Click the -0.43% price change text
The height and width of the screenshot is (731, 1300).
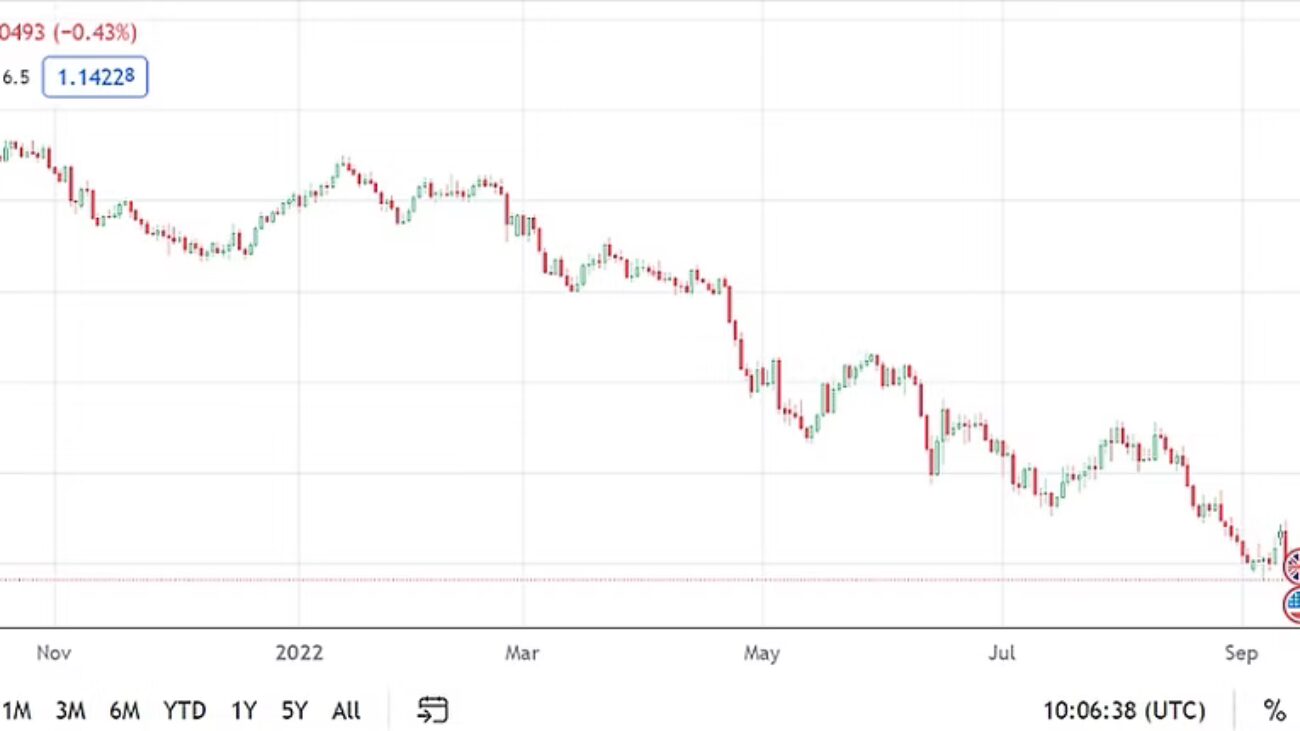pos(96,32)
